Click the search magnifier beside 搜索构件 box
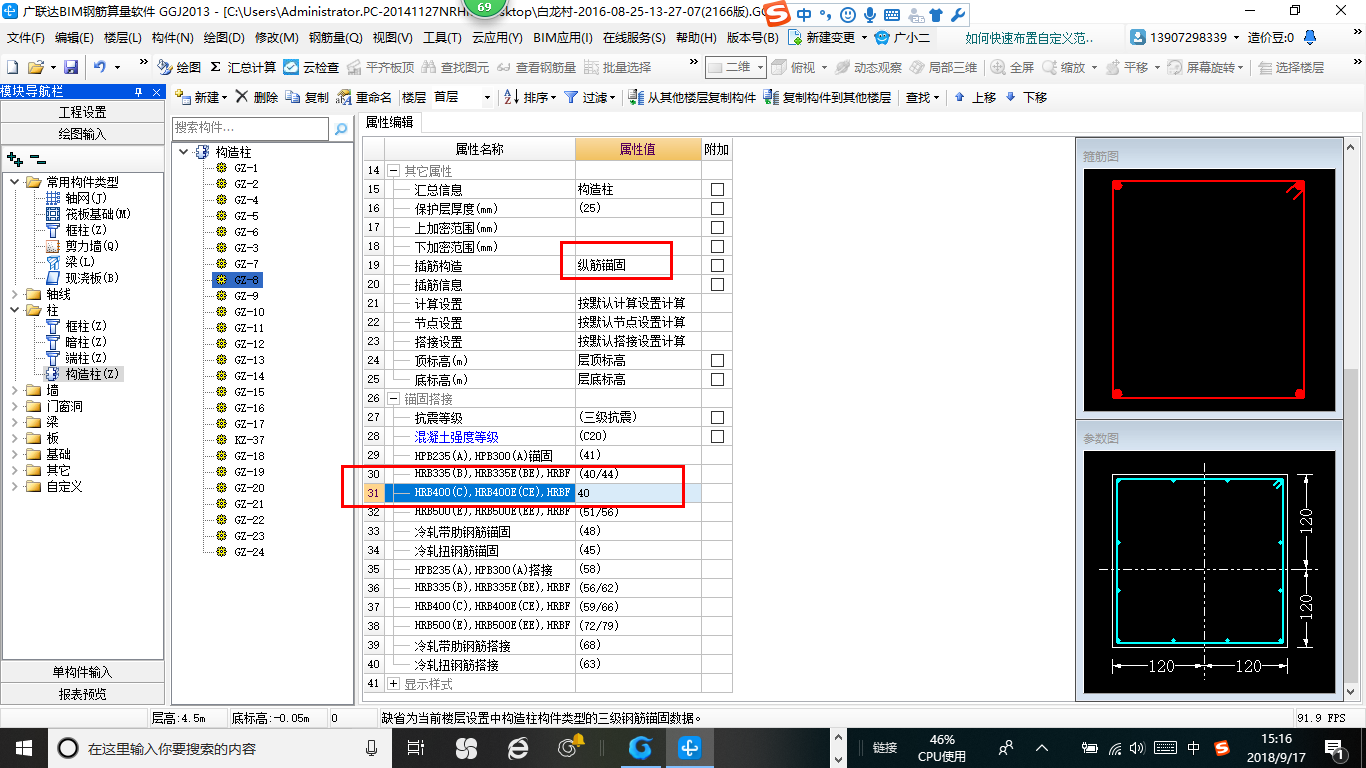 (341, 128)
